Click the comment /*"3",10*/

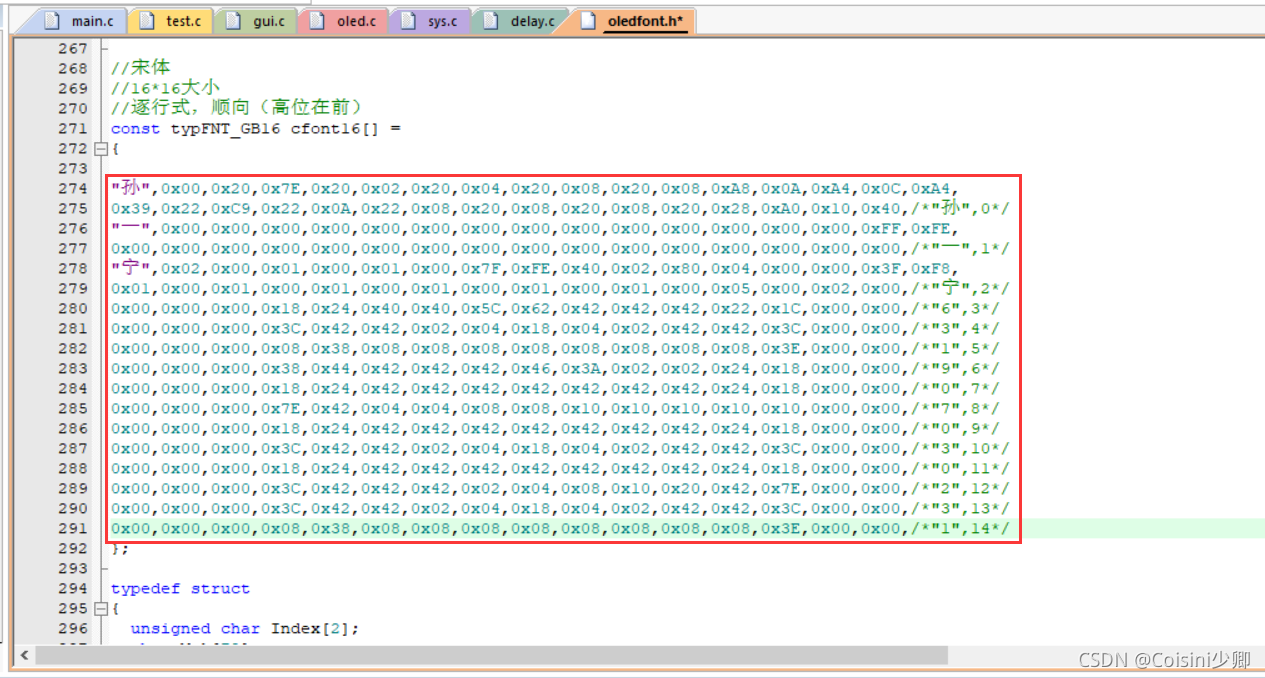tap(960, 448)
